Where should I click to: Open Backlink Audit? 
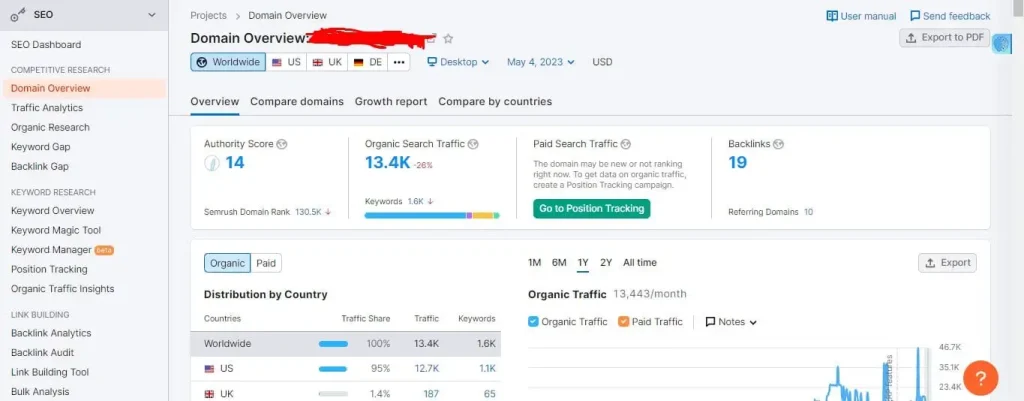42,353
